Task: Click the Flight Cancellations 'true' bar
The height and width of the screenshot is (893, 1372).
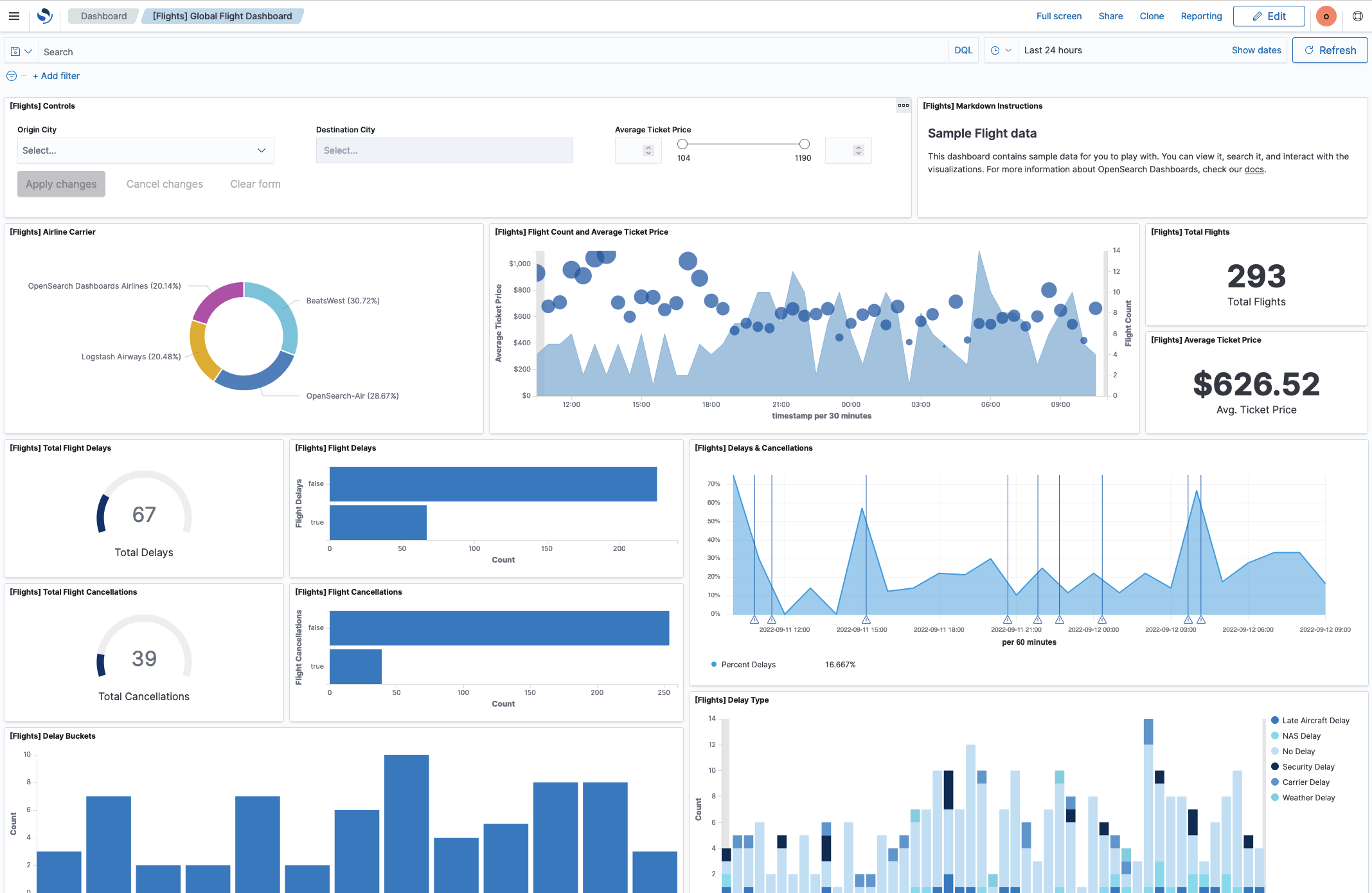Action: click(x=355, y=667)
